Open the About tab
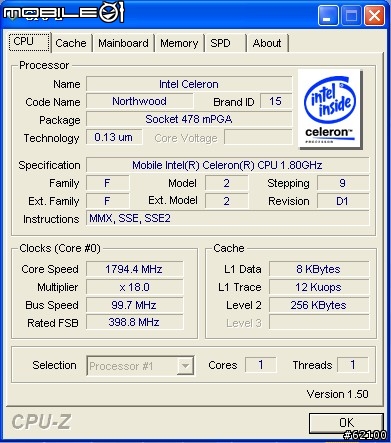Image resolution: width=391 pixels, height=443 pixels. (267, 43)
